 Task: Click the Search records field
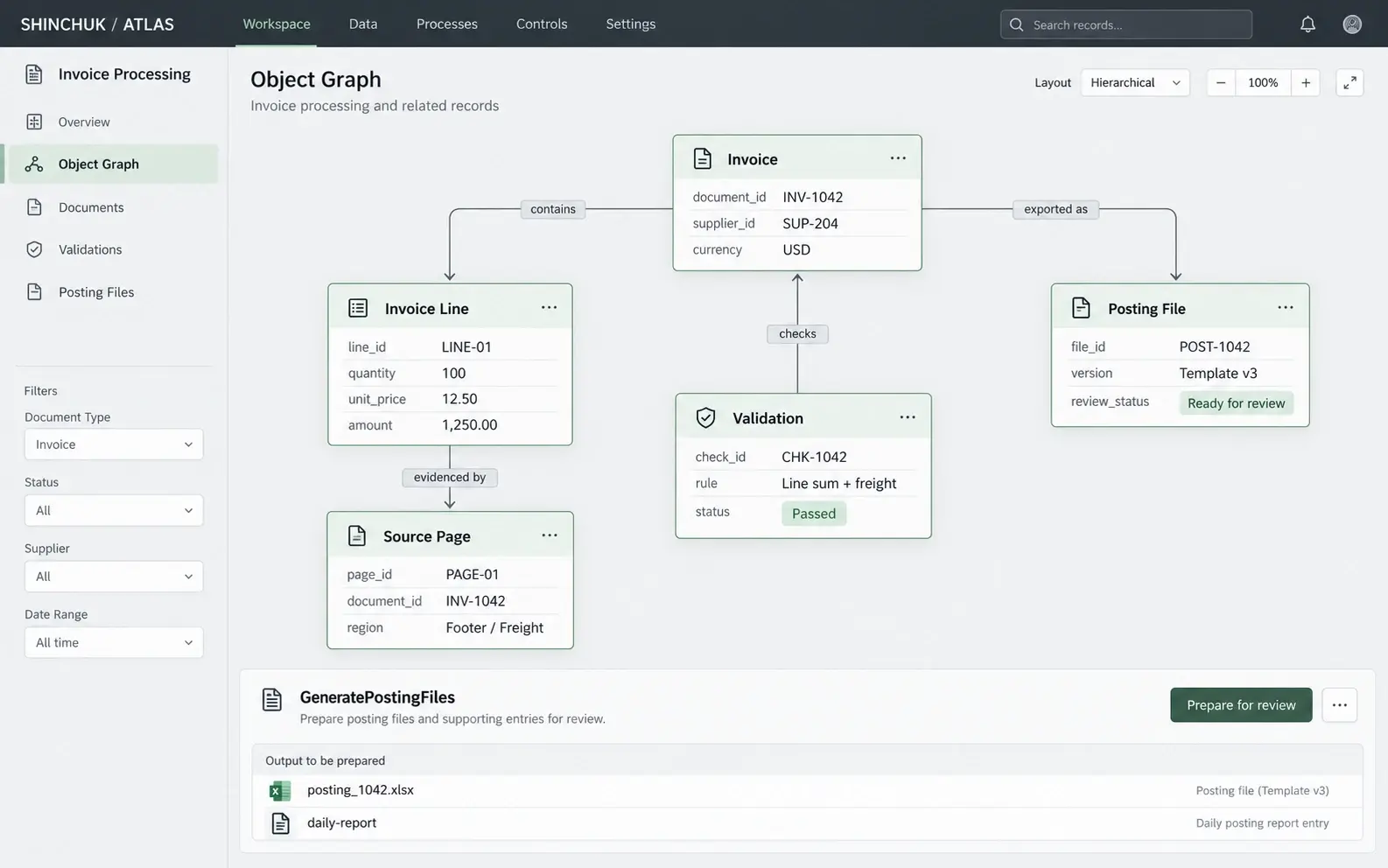1126,24
